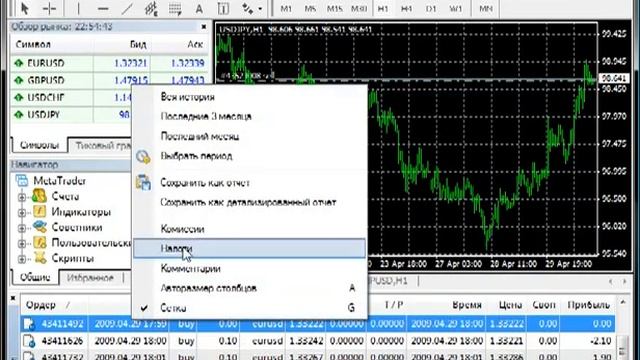Close the terminal panel
This screenshot has width=640, height=360.
tap(13, 298)
